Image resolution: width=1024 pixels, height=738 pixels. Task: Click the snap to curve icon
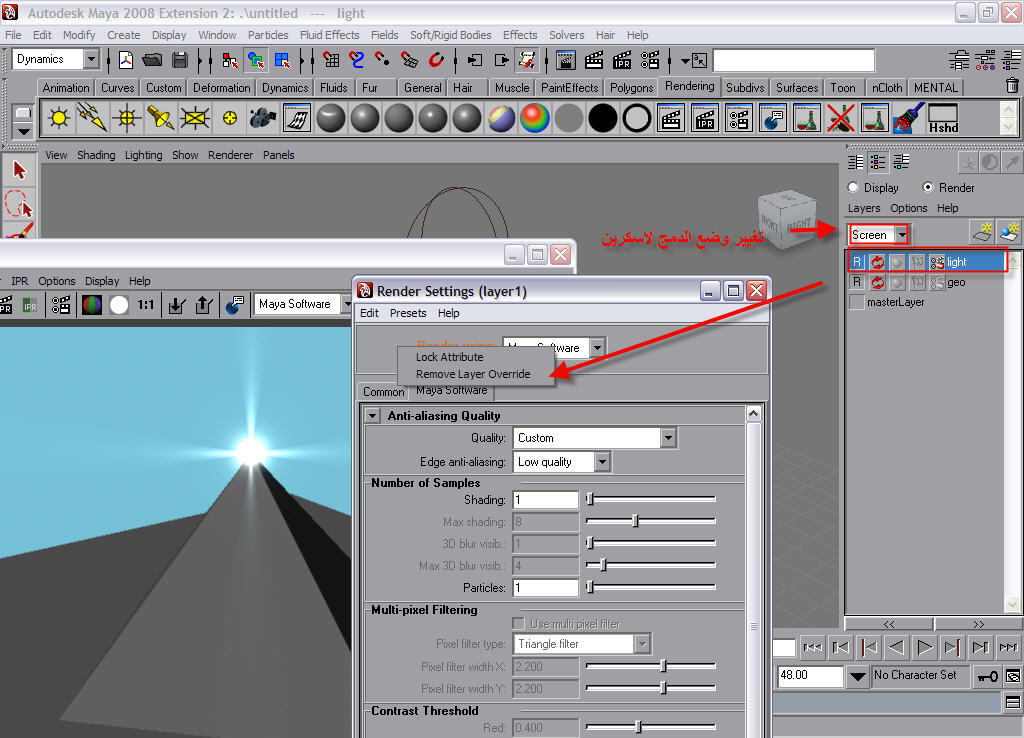tap(357, 60)
